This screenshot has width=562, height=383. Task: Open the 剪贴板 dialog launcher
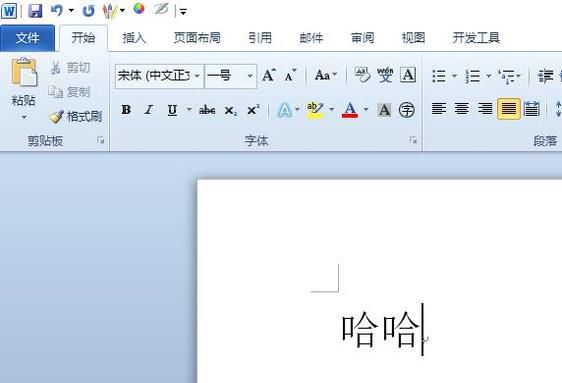point(101,140)
